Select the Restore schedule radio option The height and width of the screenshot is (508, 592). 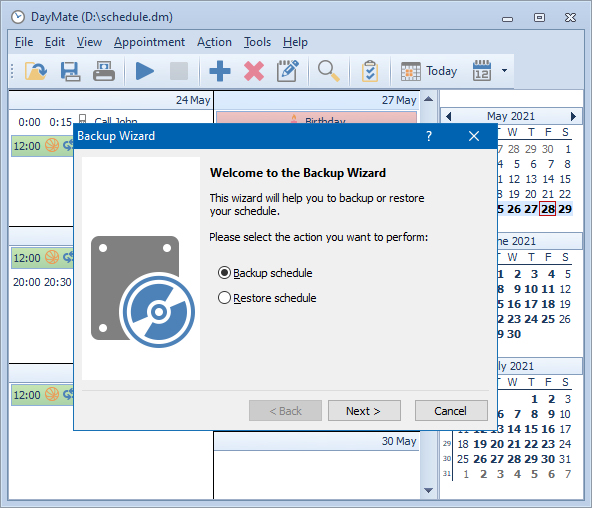pyautogui.click(x=267, y=298)
